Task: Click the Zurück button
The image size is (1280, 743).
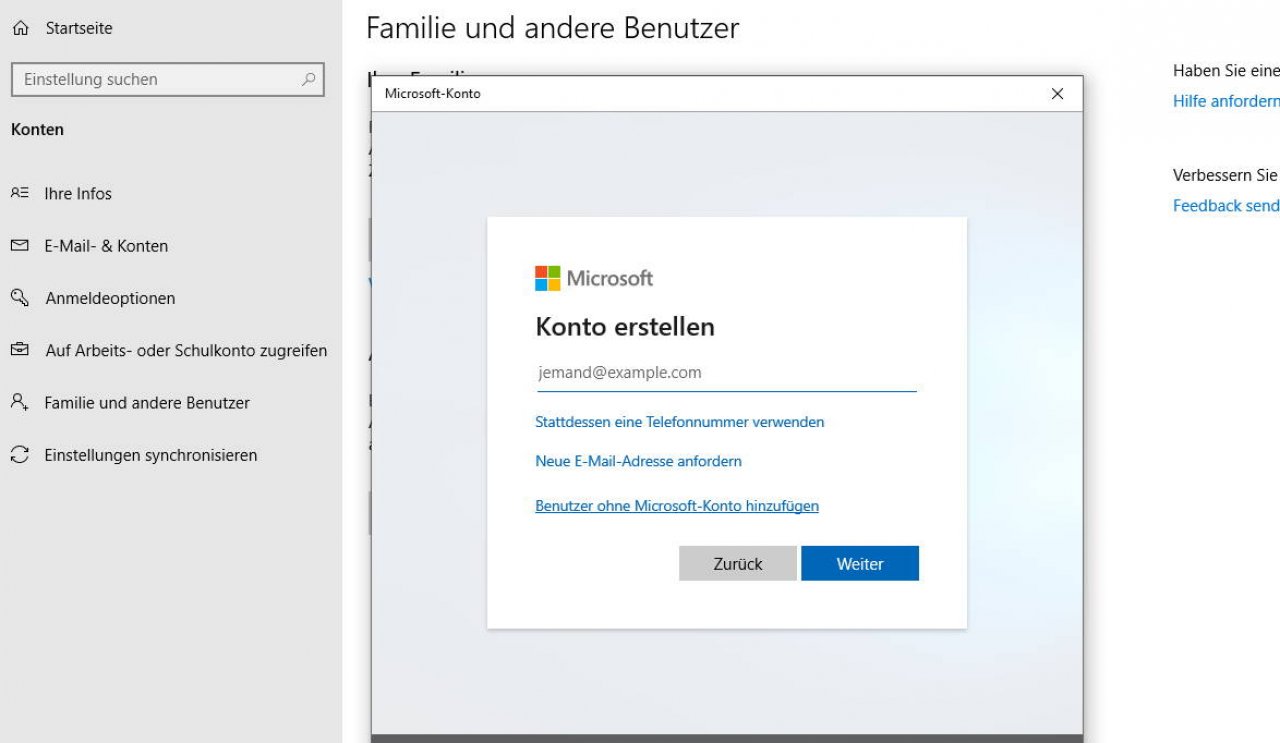Action: (738, 563)
